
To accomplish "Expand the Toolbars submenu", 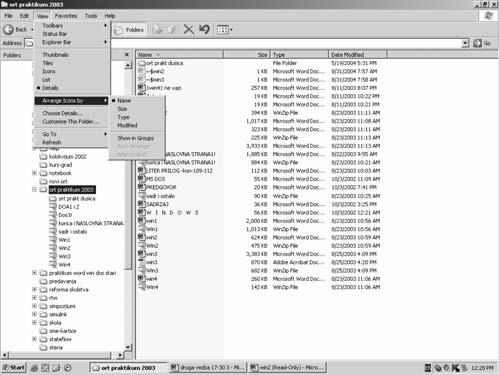I will coord(72,26).
